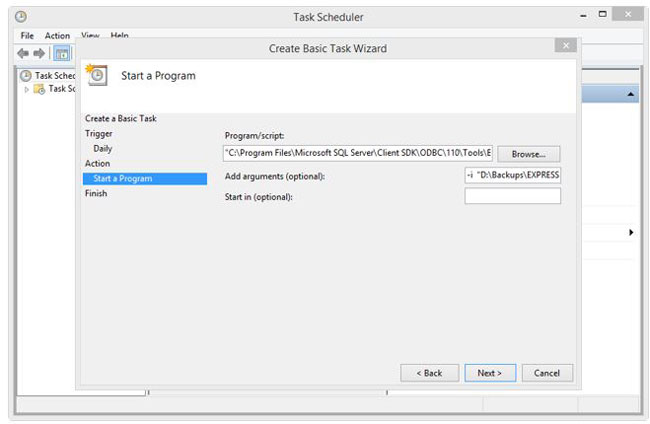Go to previous step with < Back
This screenshot has width=650, height=424.
pyautogui.click(x=429, y=373)
